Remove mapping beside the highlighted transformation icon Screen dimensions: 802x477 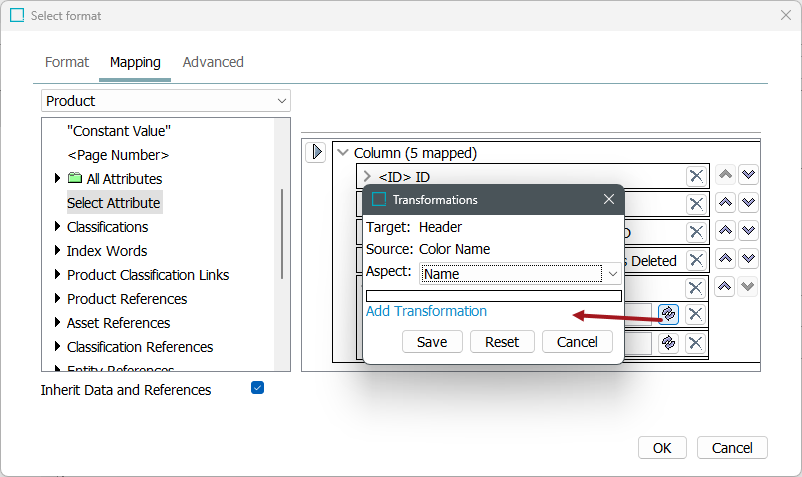695,314
